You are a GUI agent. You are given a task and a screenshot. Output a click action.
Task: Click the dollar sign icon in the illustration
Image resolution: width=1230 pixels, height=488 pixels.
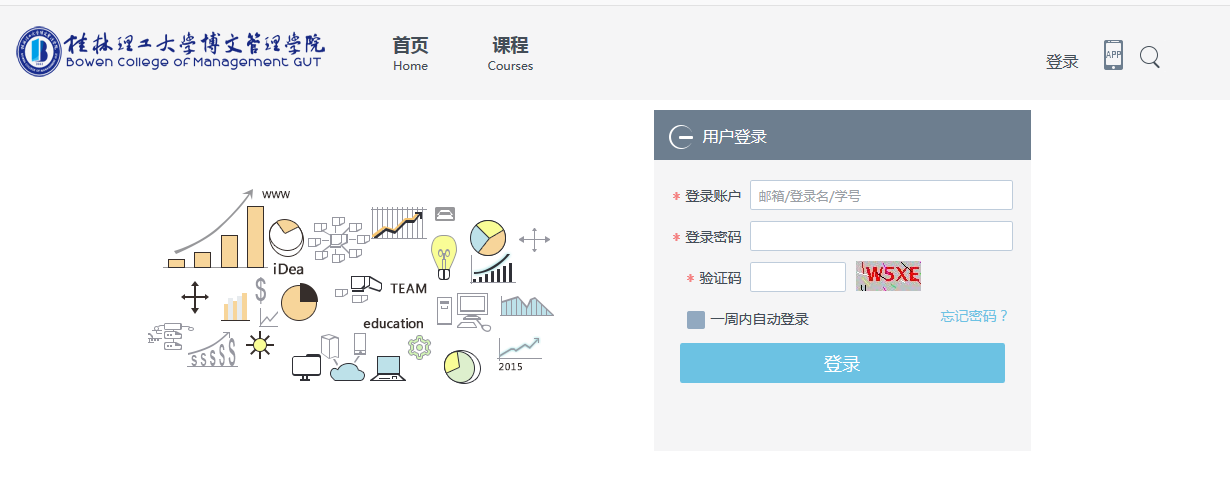coord(261,290)
